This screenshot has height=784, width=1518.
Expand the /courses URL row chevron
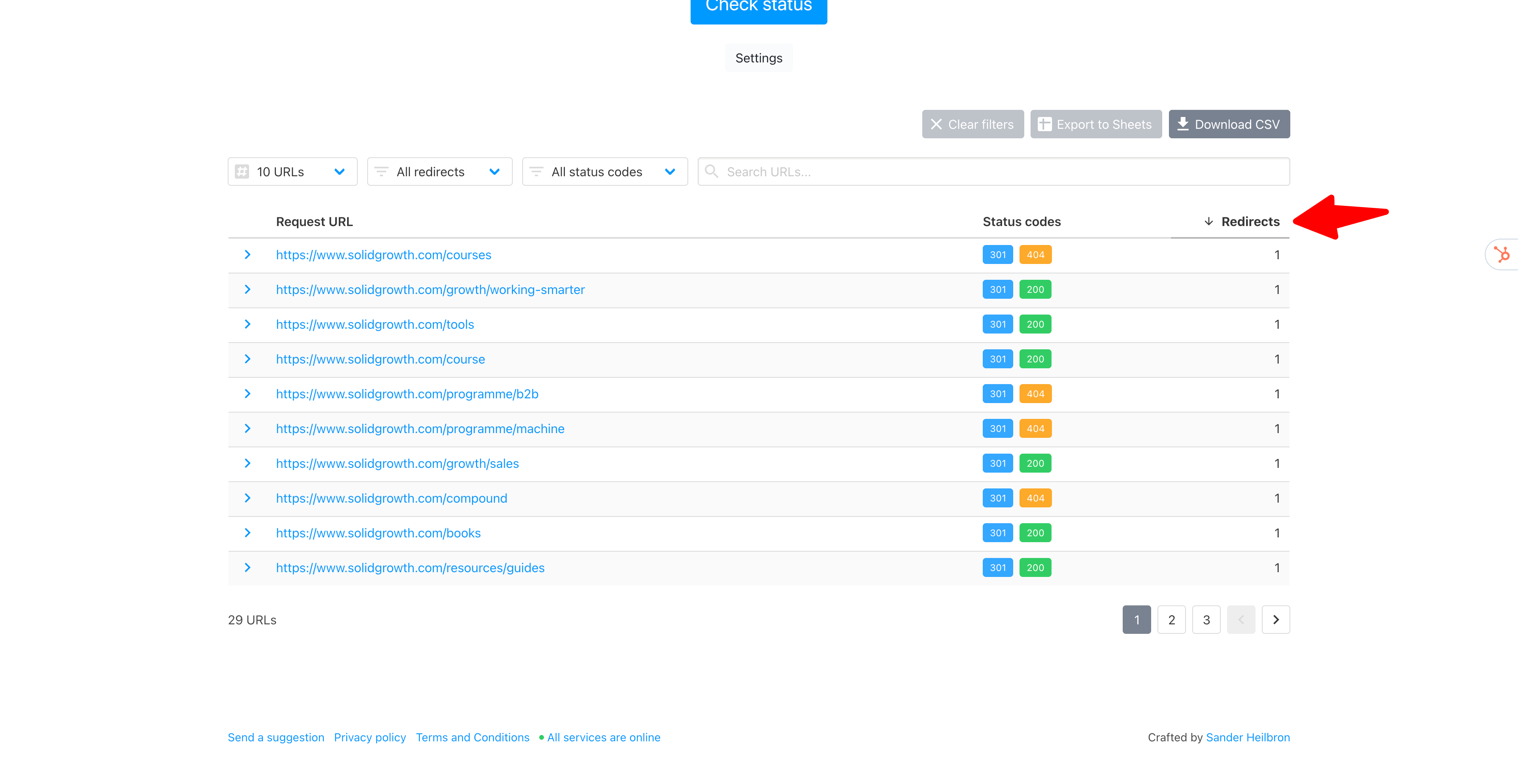[x=247, y=255]
